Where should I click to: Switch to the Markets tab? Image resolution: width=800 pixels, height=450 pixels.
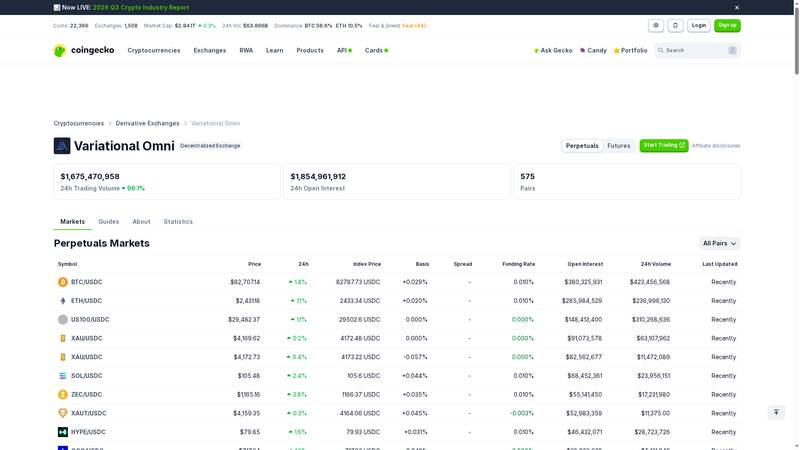point(72,222)
